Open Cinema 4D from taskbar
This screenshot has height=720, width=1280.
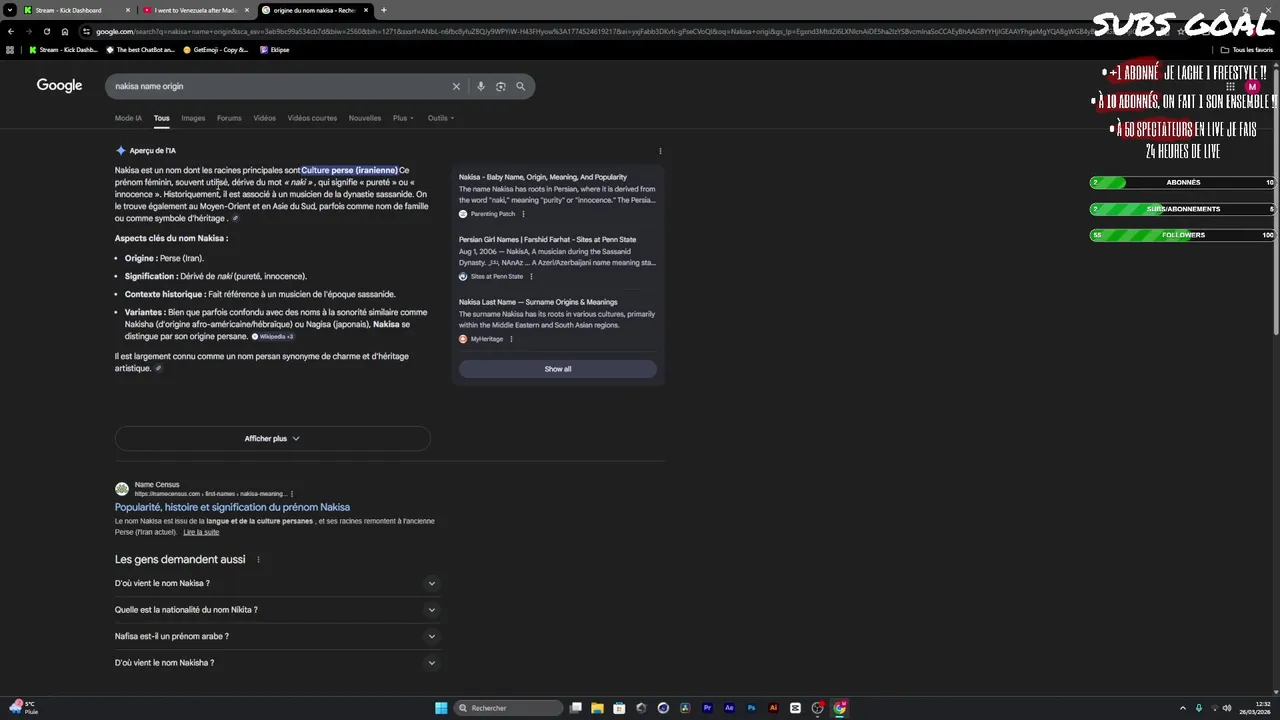663,708
